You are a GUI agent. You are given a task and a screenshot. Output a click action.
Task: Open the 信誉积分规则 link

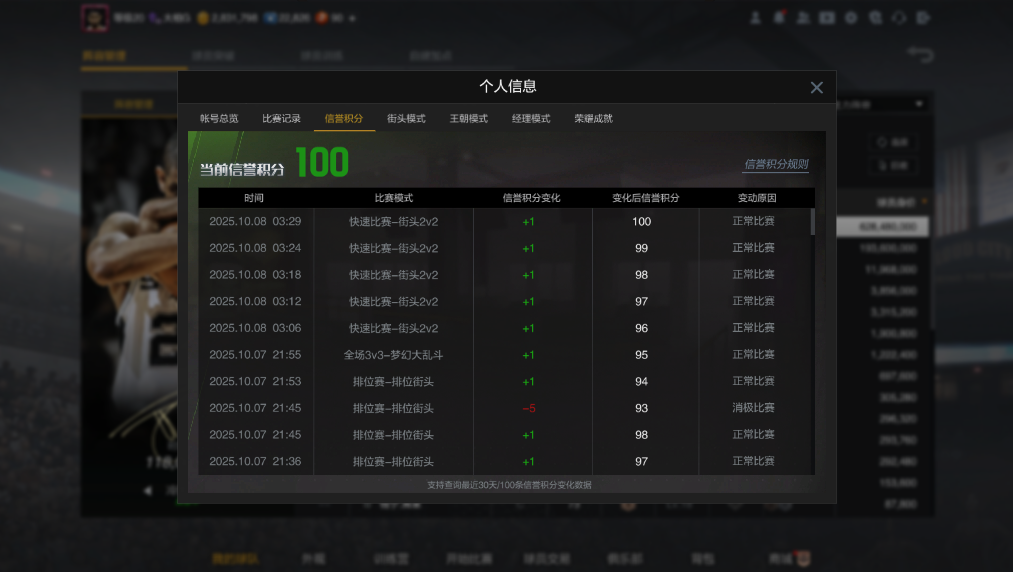775,164
